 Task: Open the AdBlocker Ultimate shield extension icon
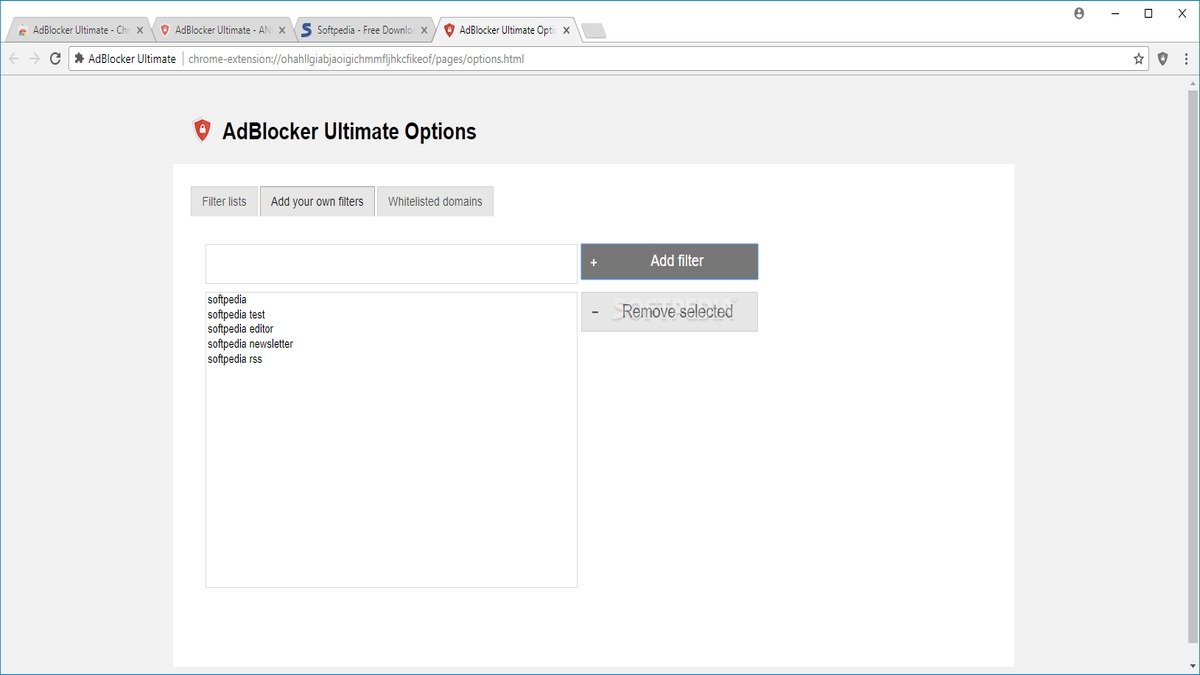point(1163,59)
